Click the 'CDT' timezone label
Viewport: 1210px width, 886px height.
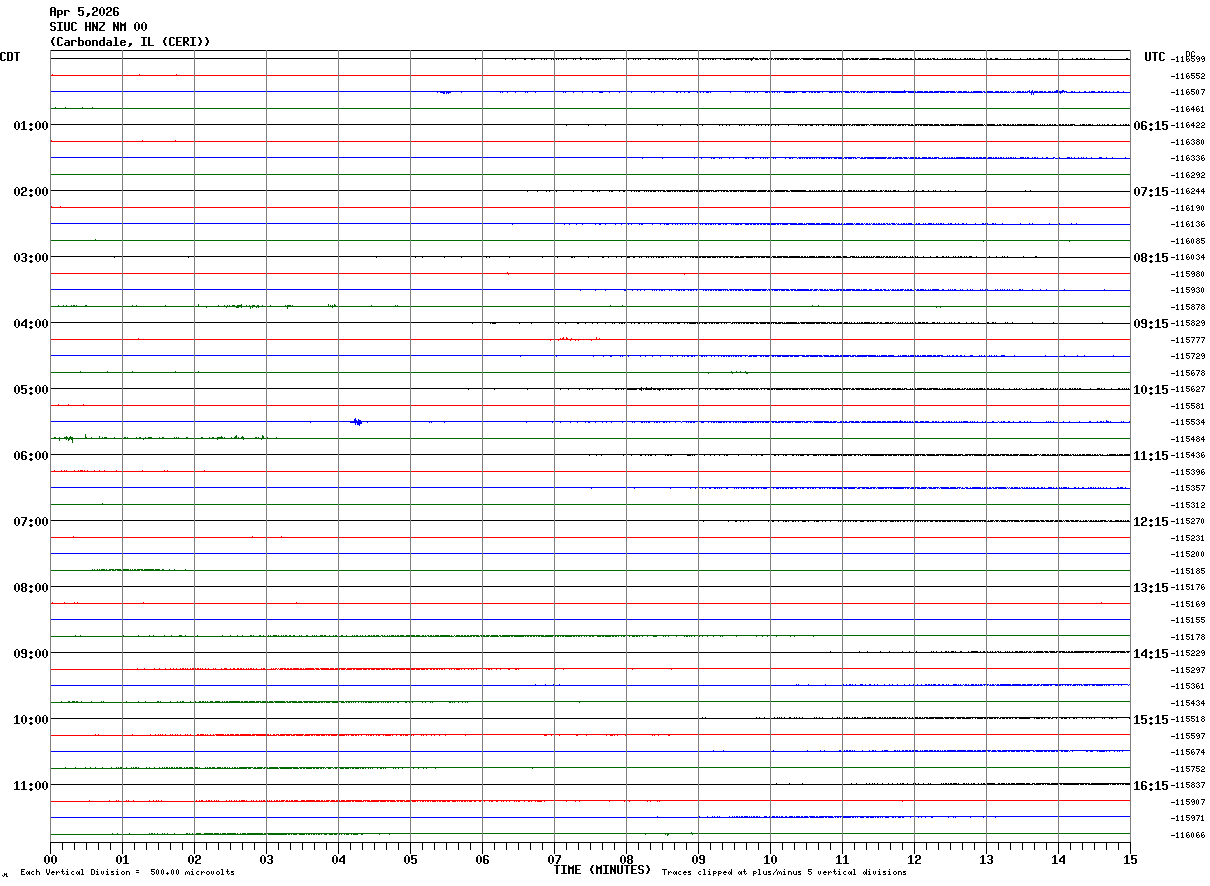pos(10,57)
